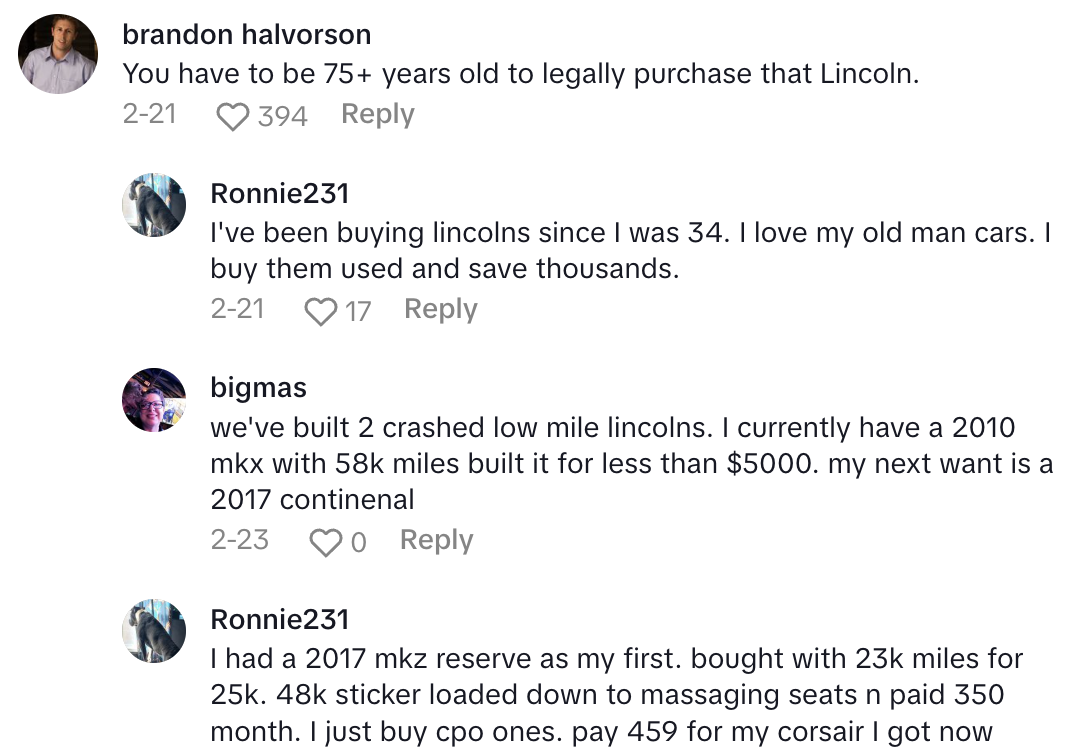Tap the heart on Ronnie231's old man cars comment
The image size is (1078, 756).
click(321, 311)
